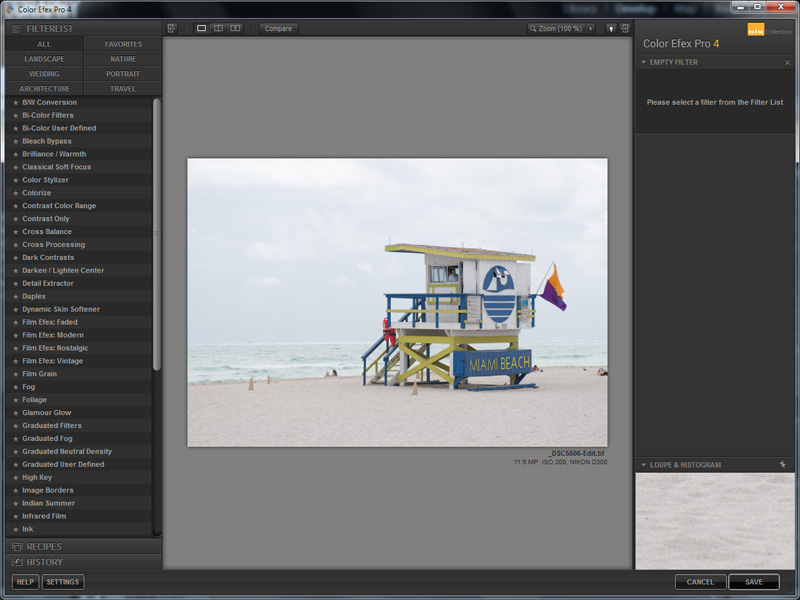The width and height of the screenshot is (800, 600).
Task: Click the star next to Fog
Action: [x=16, y=387]
